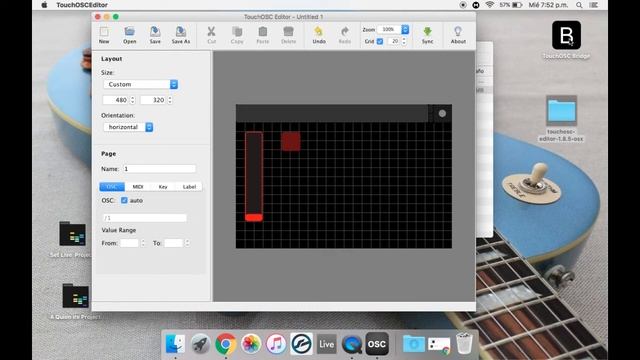Open the TouchOSCEditor menu in menu bar

pos(82,5)
